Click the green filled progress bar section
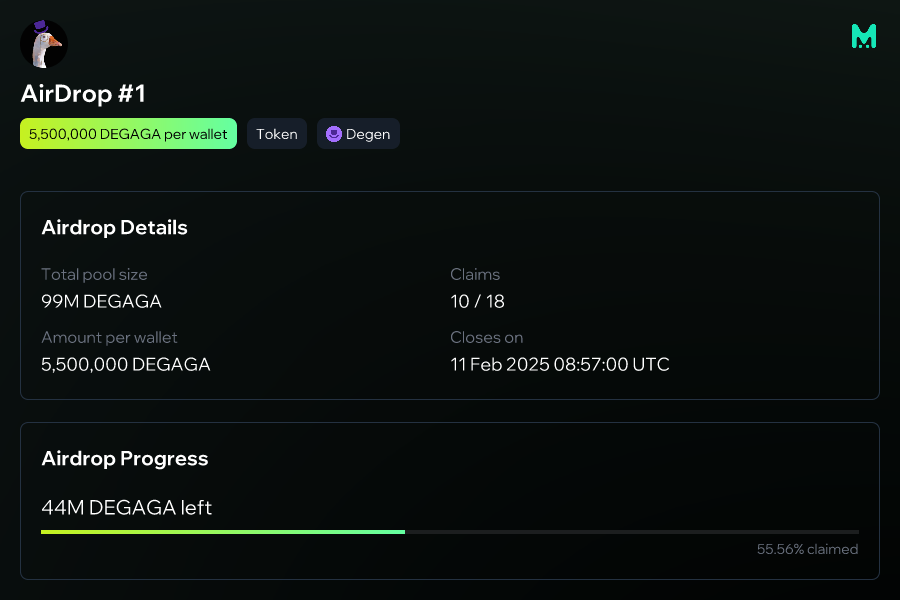The image size is (900, 600). click(x=223, y=532)
